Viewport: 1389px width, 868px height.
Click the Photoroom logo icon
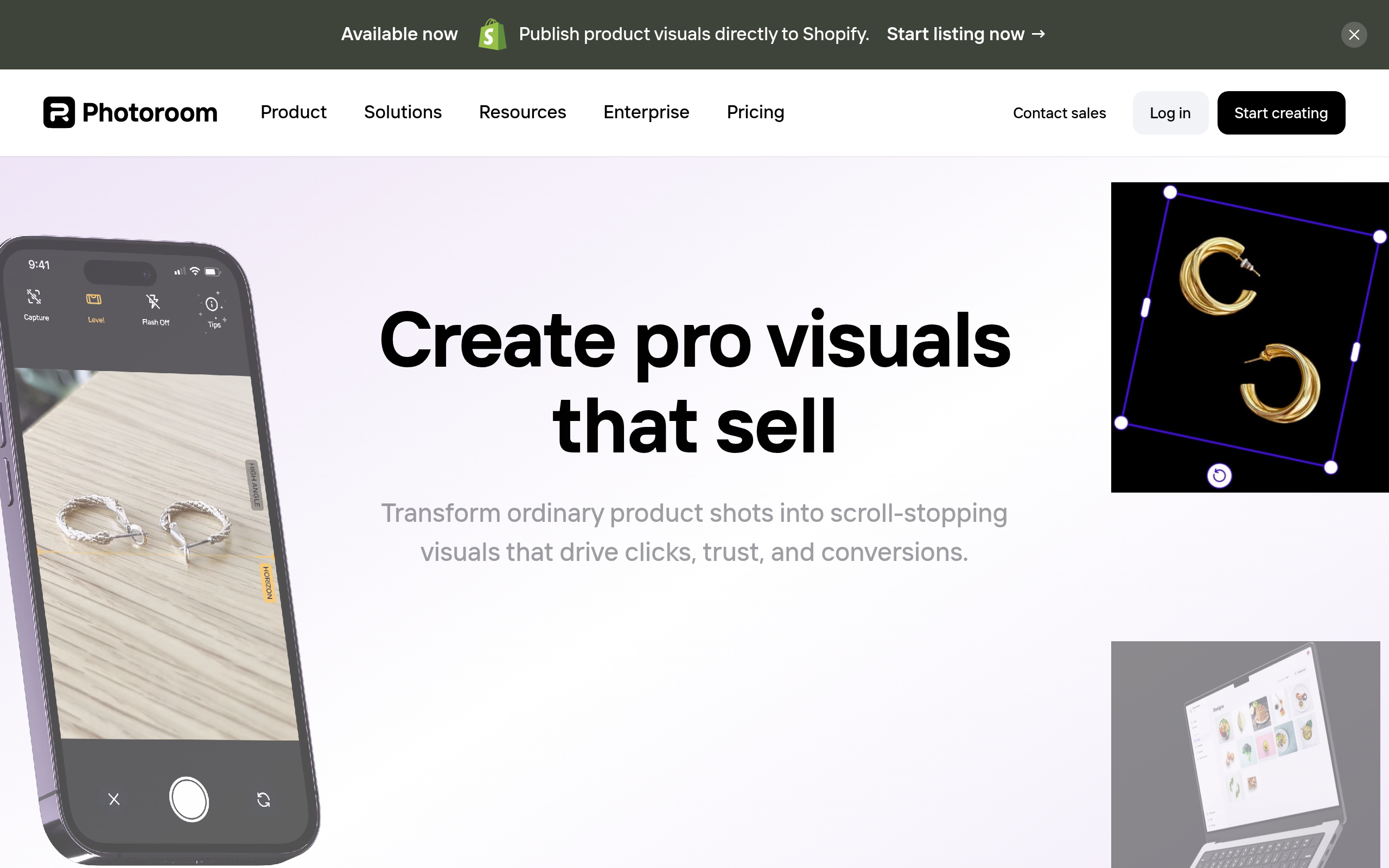coord(59,112)
